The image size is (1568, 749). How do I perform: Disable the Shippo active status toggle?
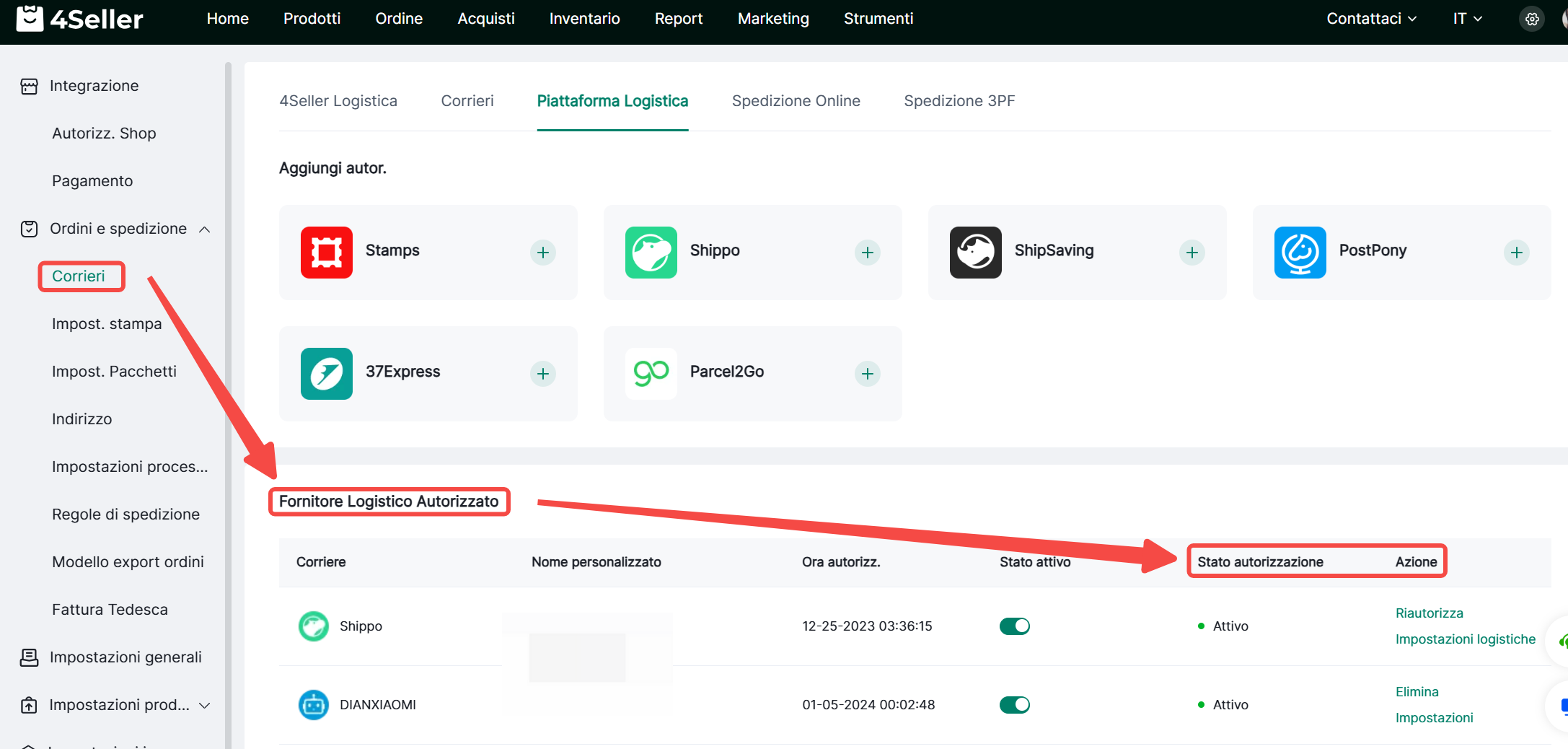(1014, 626)
